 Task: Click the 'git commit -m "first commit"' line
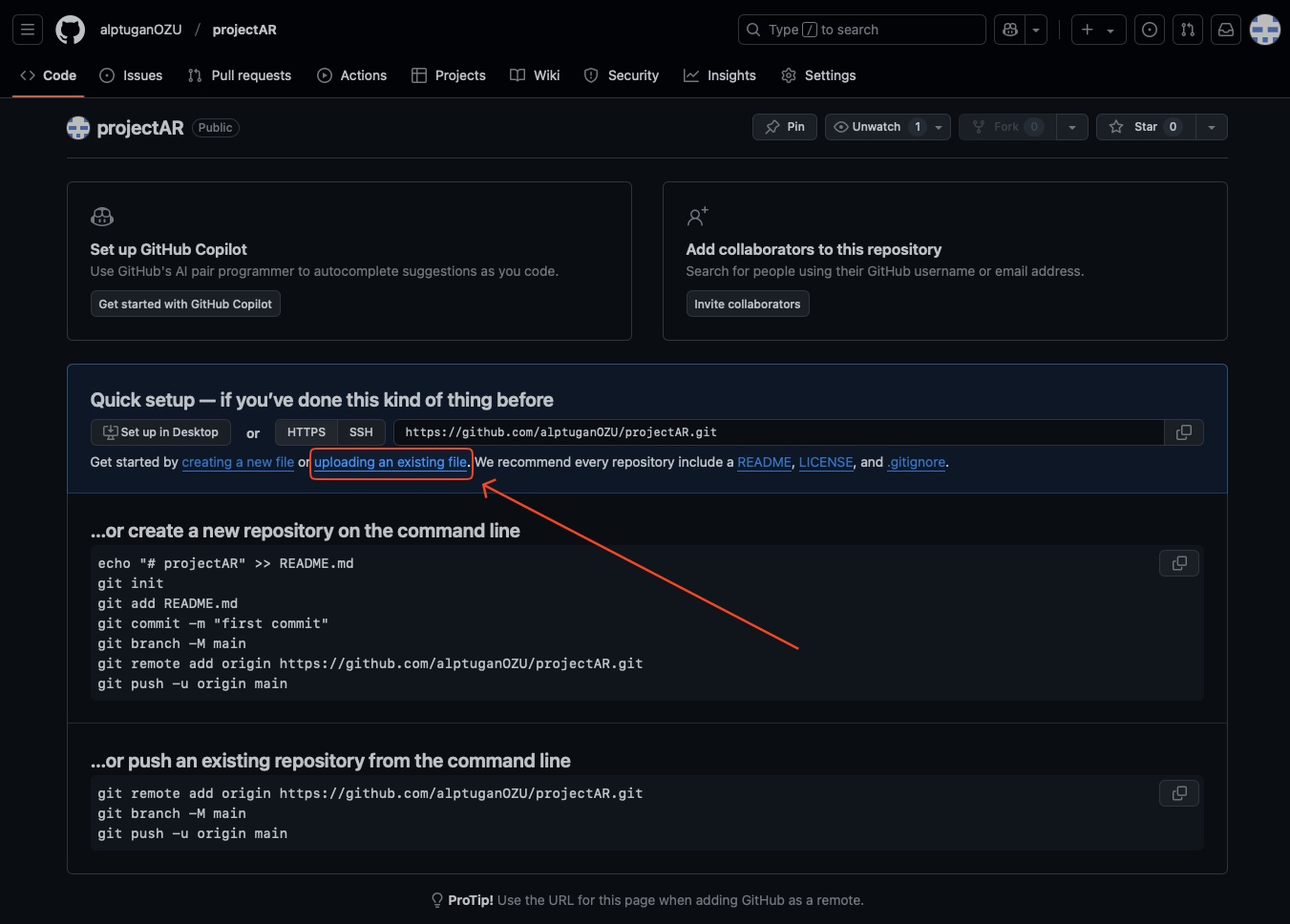(x=213, y=623)
